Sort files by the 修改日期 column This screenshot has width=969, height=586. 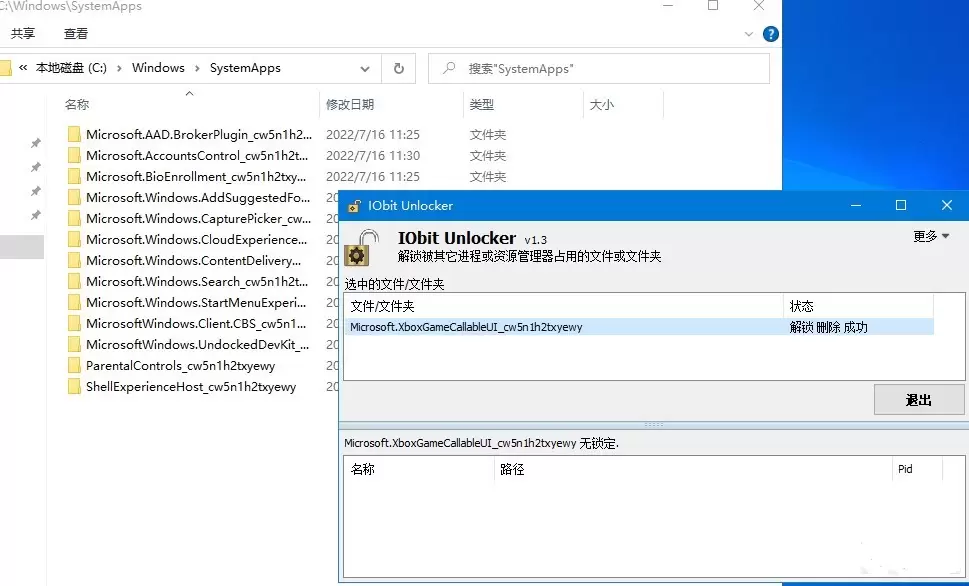coord(350,104)
